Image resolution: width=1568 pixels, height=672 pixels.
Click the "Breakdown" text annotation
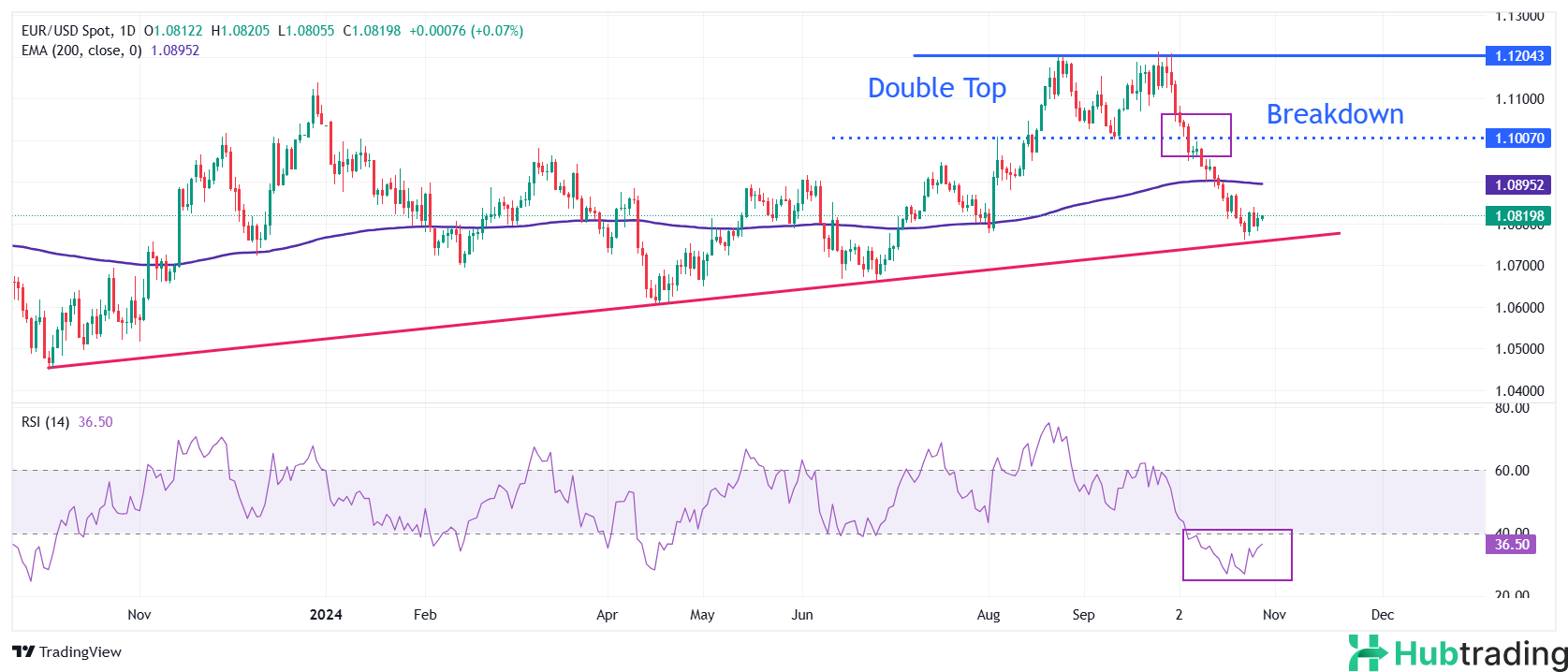(x=1334, y=114)
